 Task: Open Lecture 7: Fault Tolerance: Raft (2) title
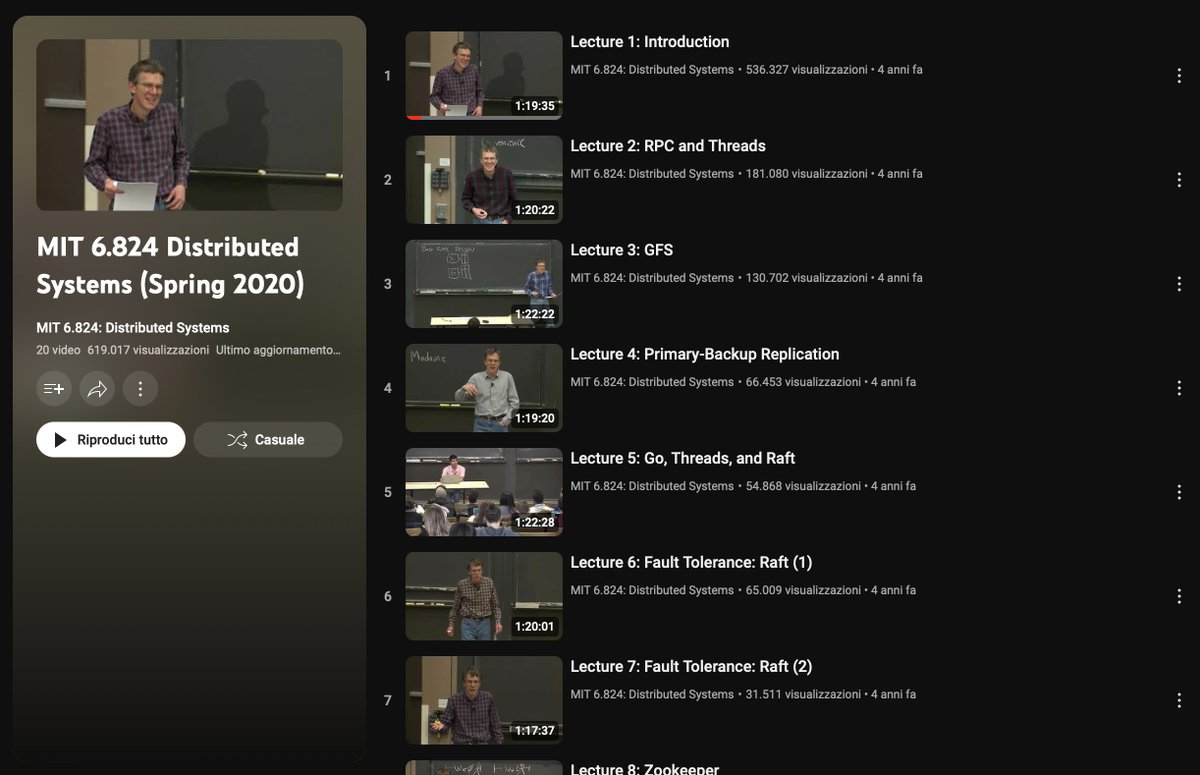tap(691, 666)
